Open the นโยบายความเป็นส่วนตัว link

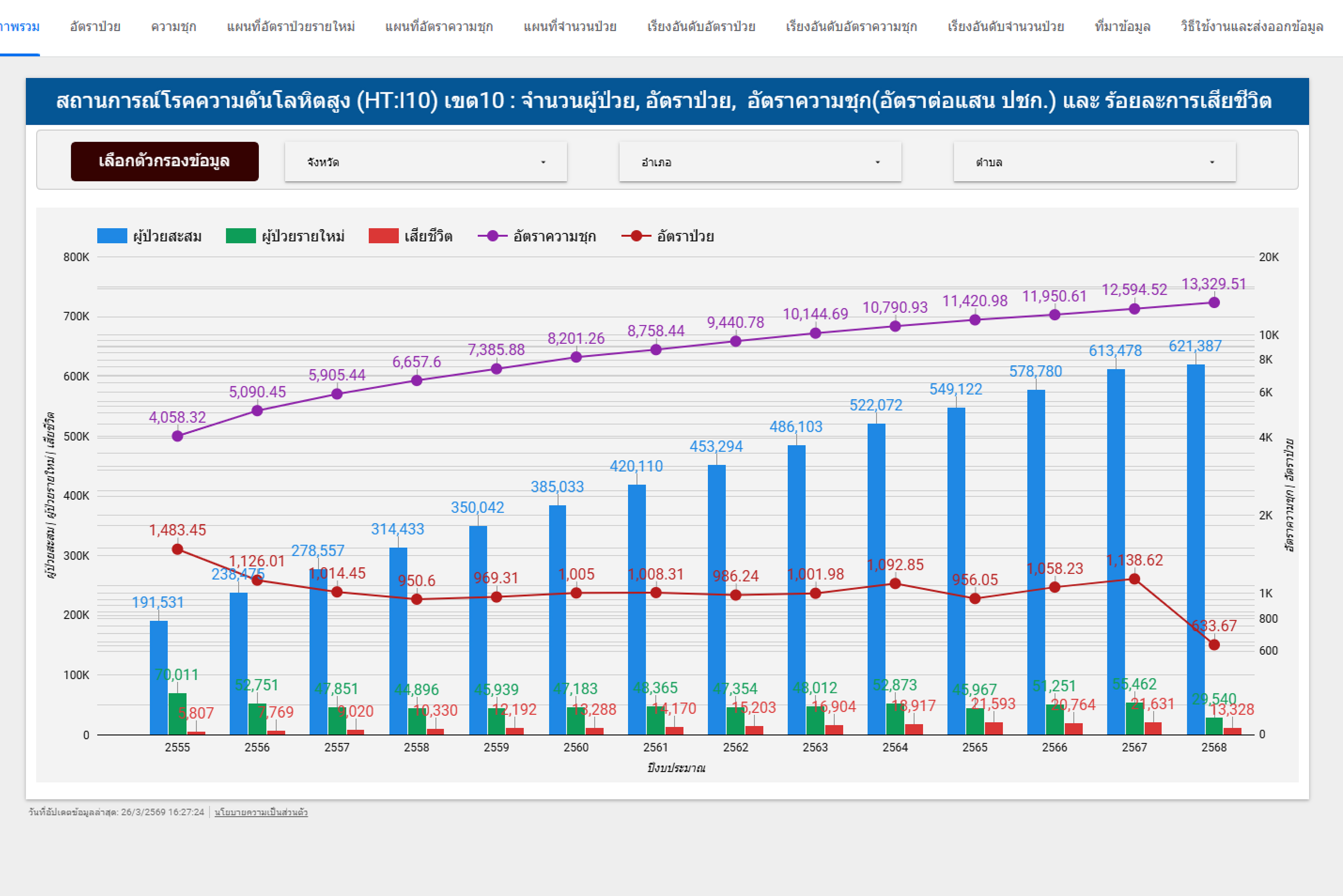point(260,812)
